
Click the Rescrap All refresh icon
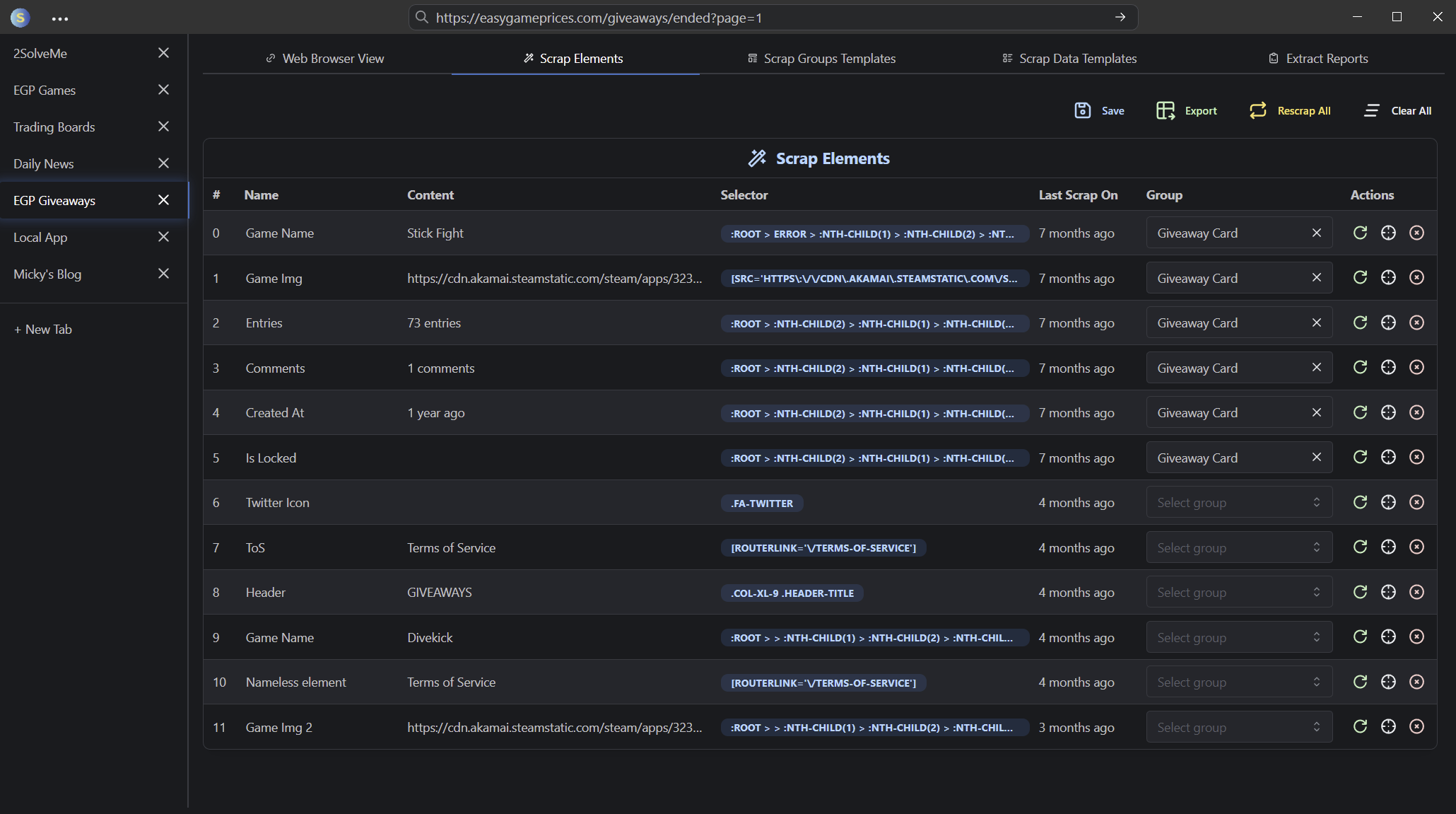pyautogui.click(x=1258, y=110)
